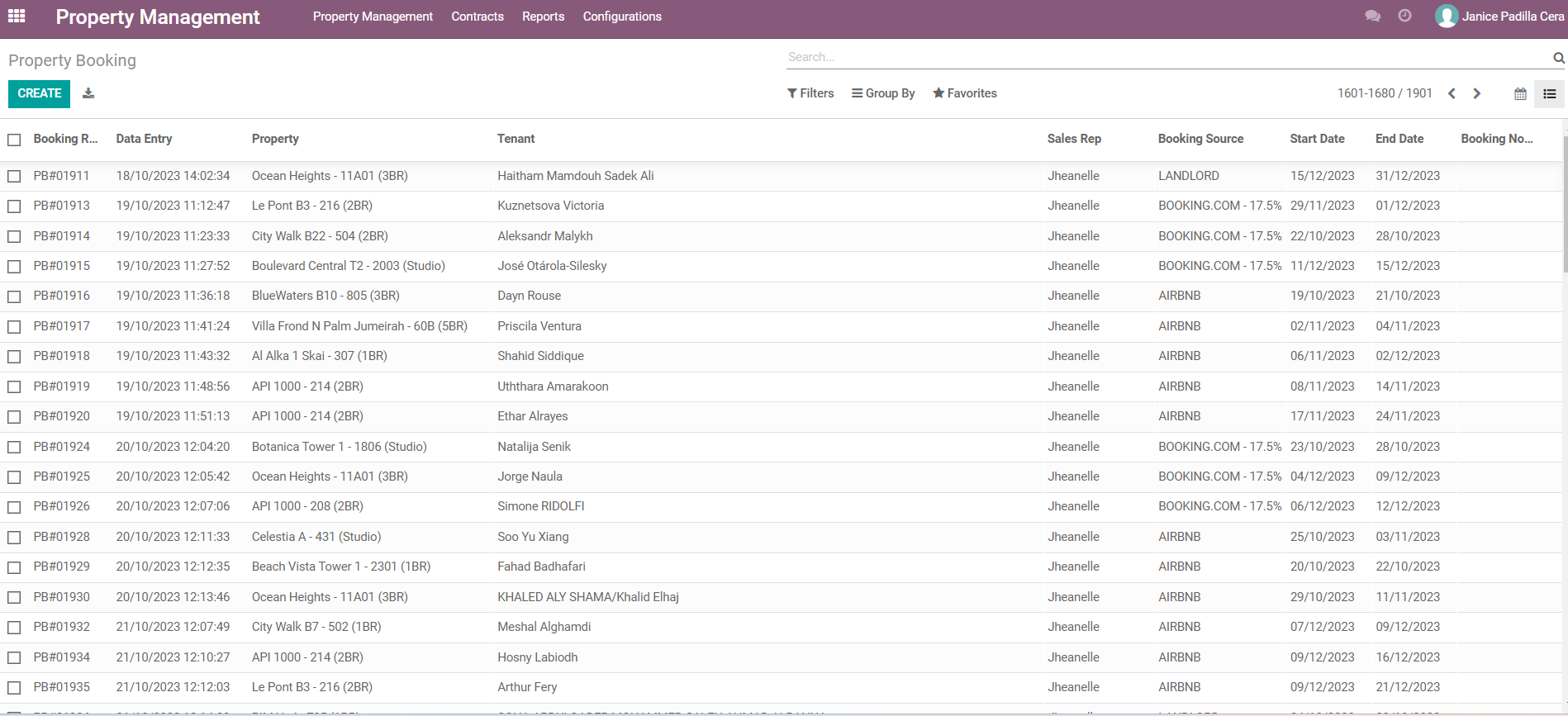The width and height of the screenshot is (1568, 716).
Task: Sort by Property column header
Action: [x=275, y=139]
